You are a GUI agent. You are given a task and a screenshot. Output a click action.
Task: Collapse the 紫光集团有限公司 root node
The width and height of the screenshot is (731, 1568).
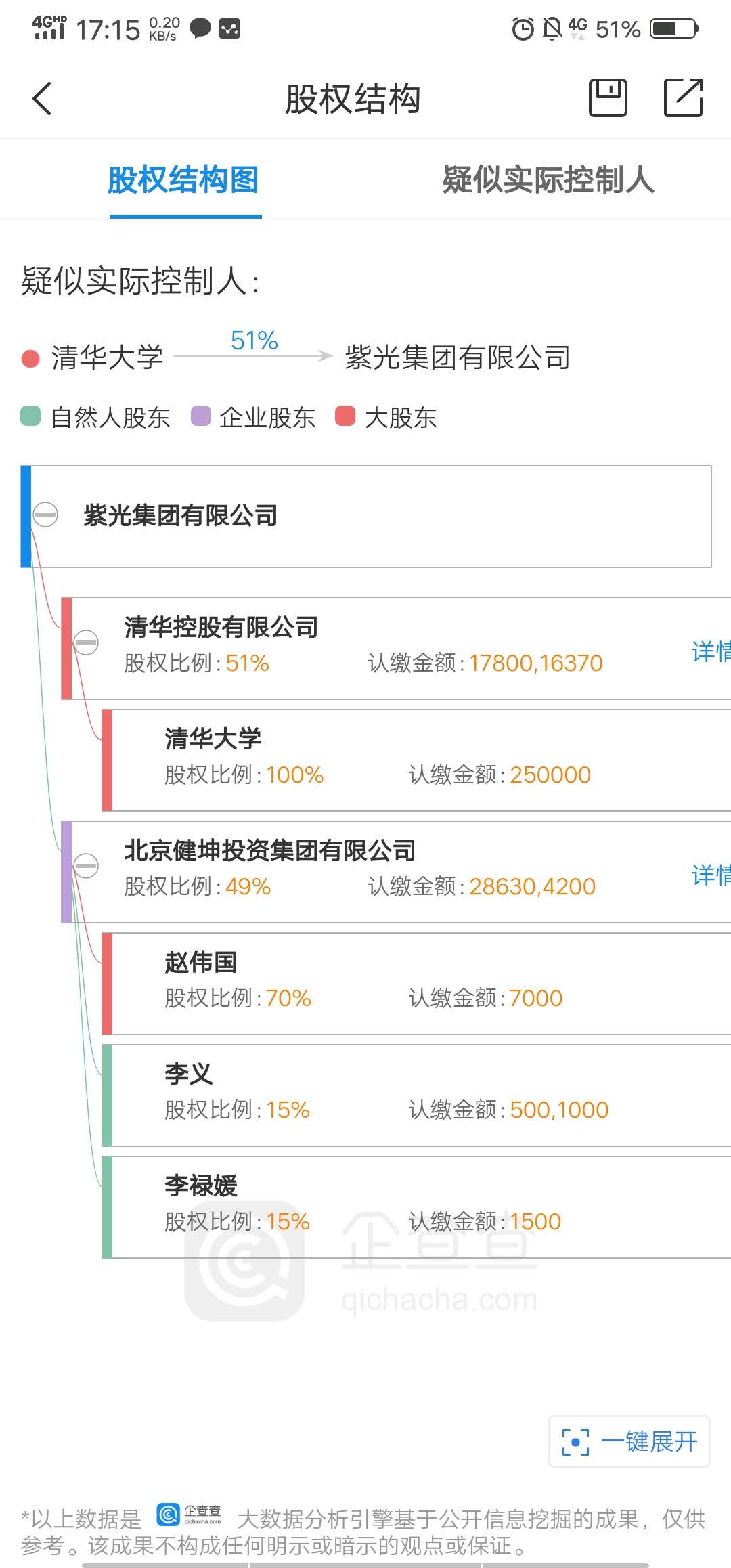point(45,515)
